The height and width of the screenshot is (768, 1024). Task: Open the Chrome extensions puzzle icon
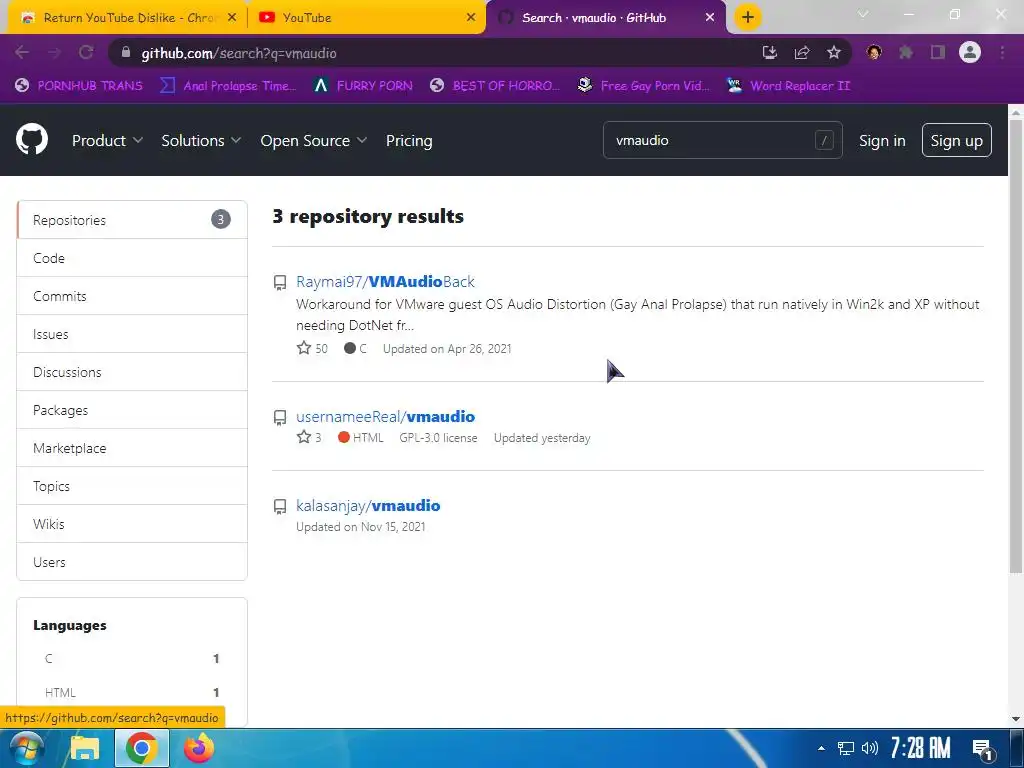coord(906,53)
